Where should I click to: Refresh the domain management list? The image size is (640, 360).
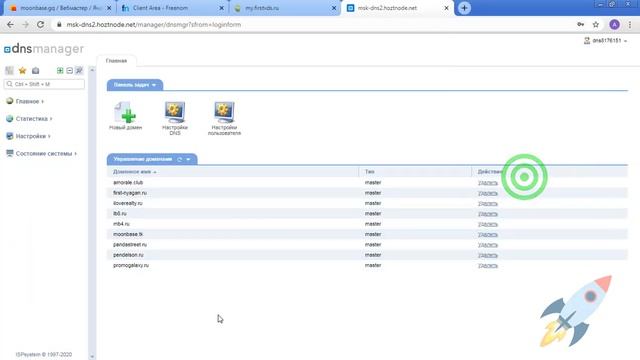[180, 159]
